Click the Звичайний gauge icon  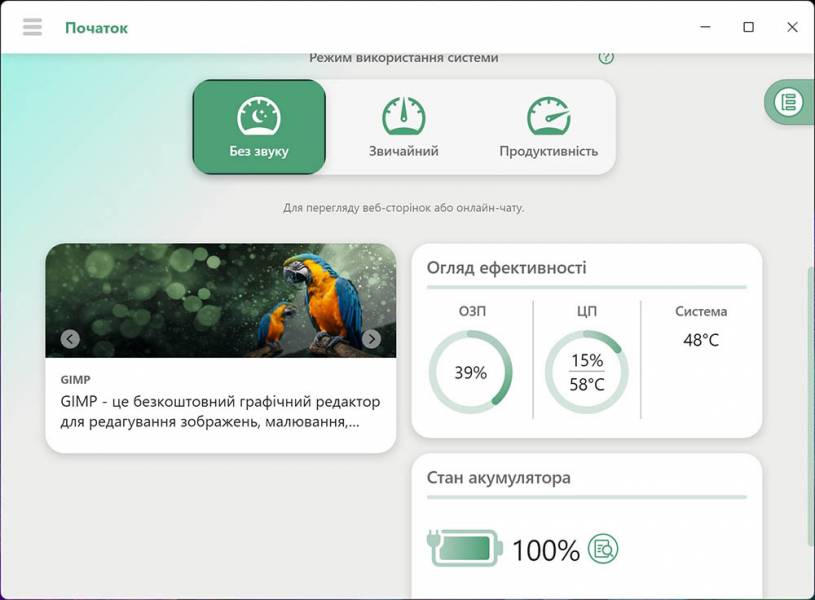point(403,117)
